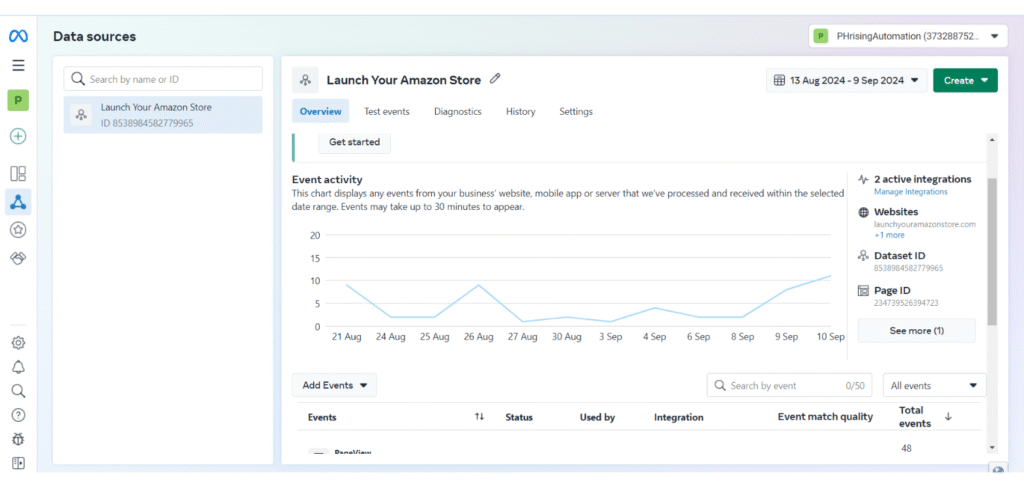Open the help question mark icon
This screenshot has height=487, width=1024.
click(18, 415)
